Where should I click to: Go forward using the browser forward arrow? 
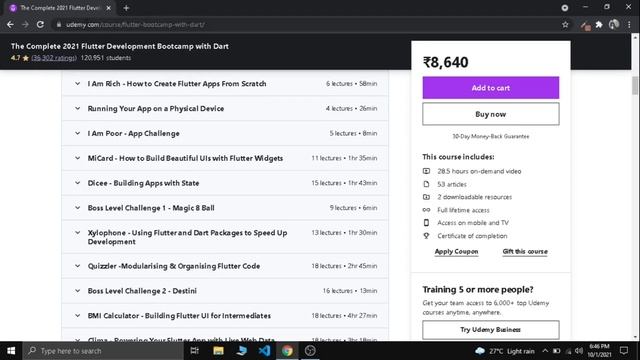pyautogui.click(x=25, y=24)
